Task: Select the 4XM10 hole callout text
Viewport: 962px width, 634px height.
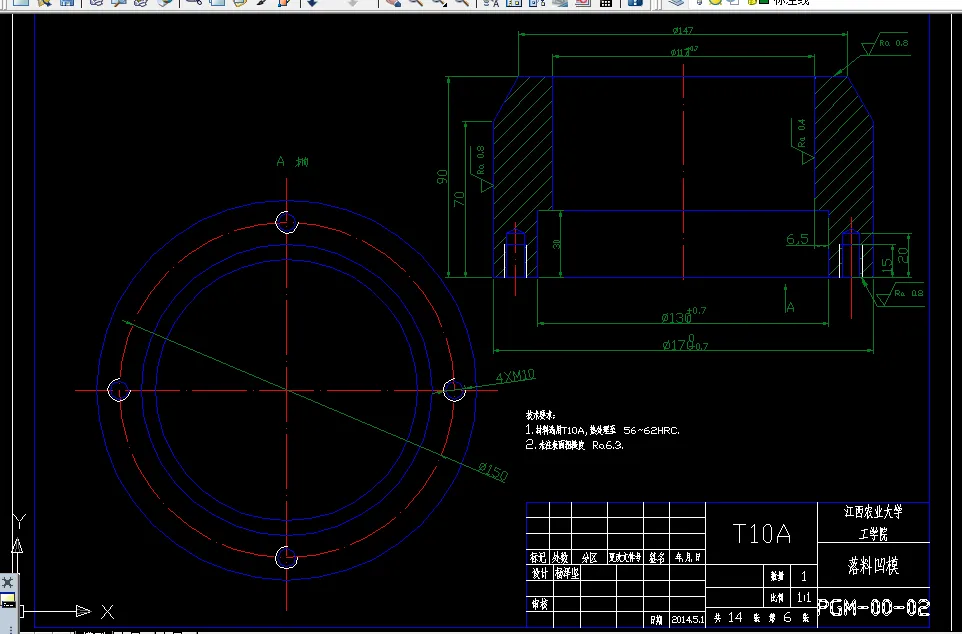Action: (x=515, y=376)
